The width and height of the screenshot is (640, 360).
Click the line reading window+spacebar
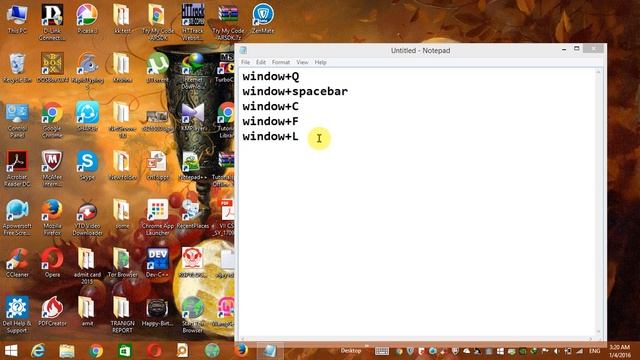pos(295,91)
